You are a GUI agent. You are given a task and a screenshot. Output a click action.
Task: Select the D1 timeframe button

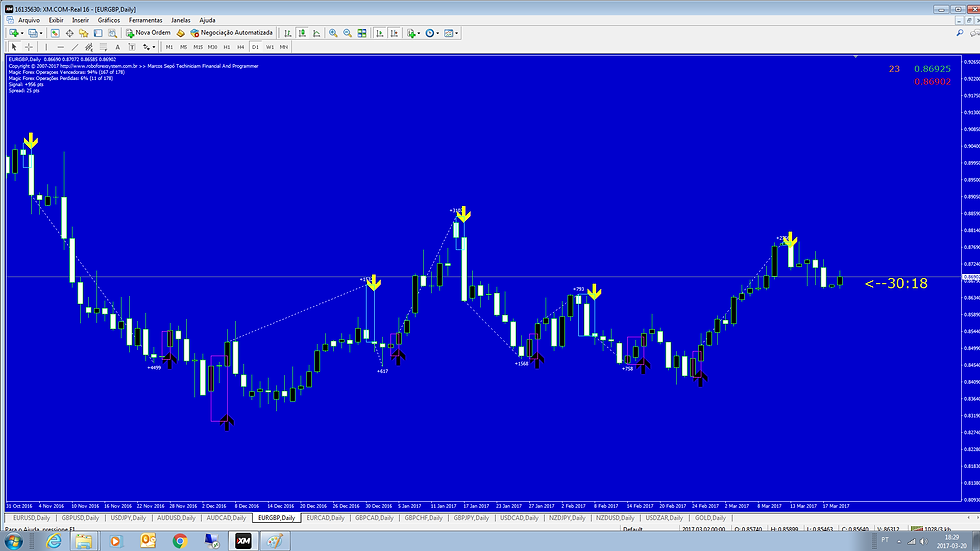[255, 47]
